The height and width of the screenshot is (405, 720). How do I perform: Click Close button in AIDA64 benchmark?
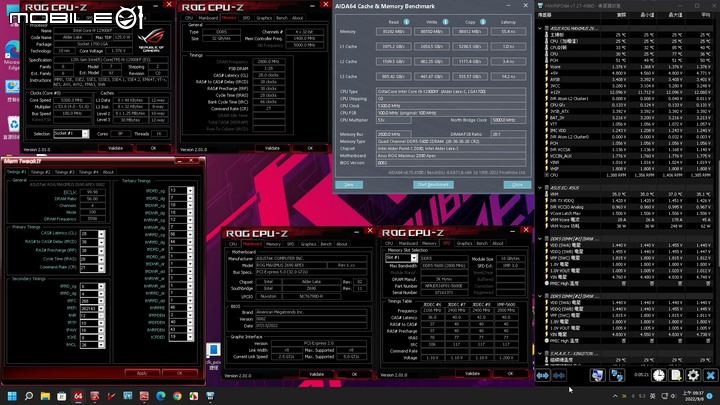coord(517,185)
